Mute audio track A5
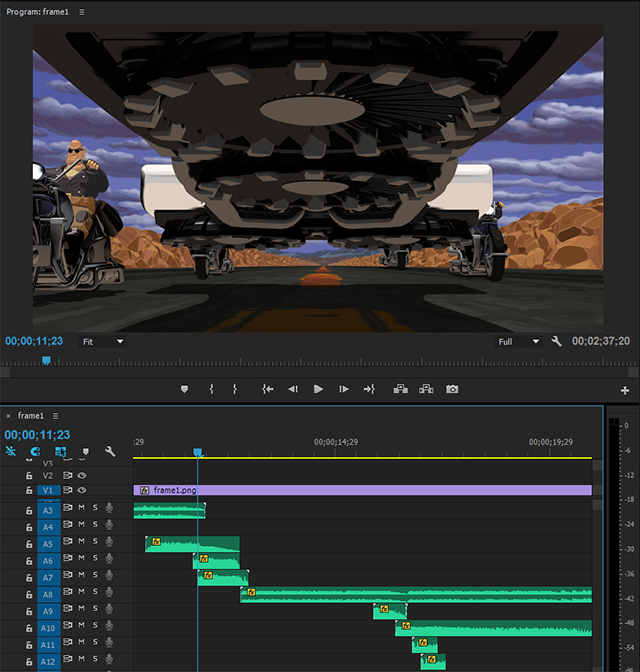The image size is (640, 672). click(81, 541)
